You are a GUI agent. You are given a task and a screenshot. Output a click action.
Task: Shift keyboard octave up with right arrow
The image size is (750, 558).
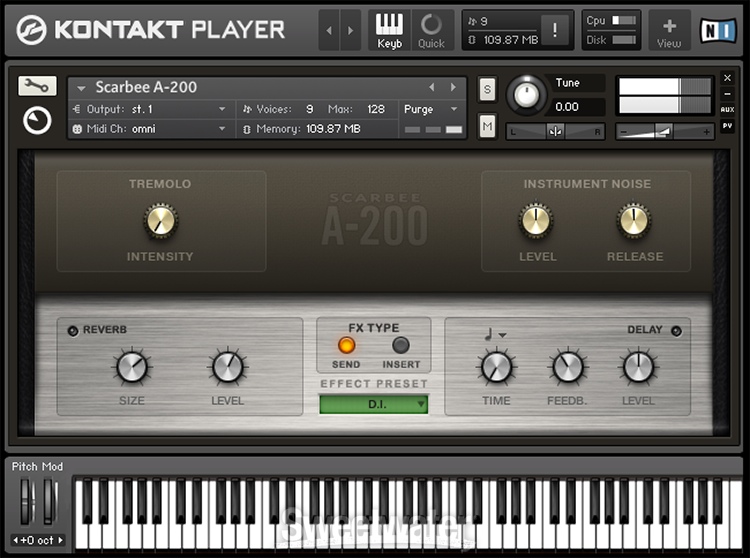(x=61, y=540)
